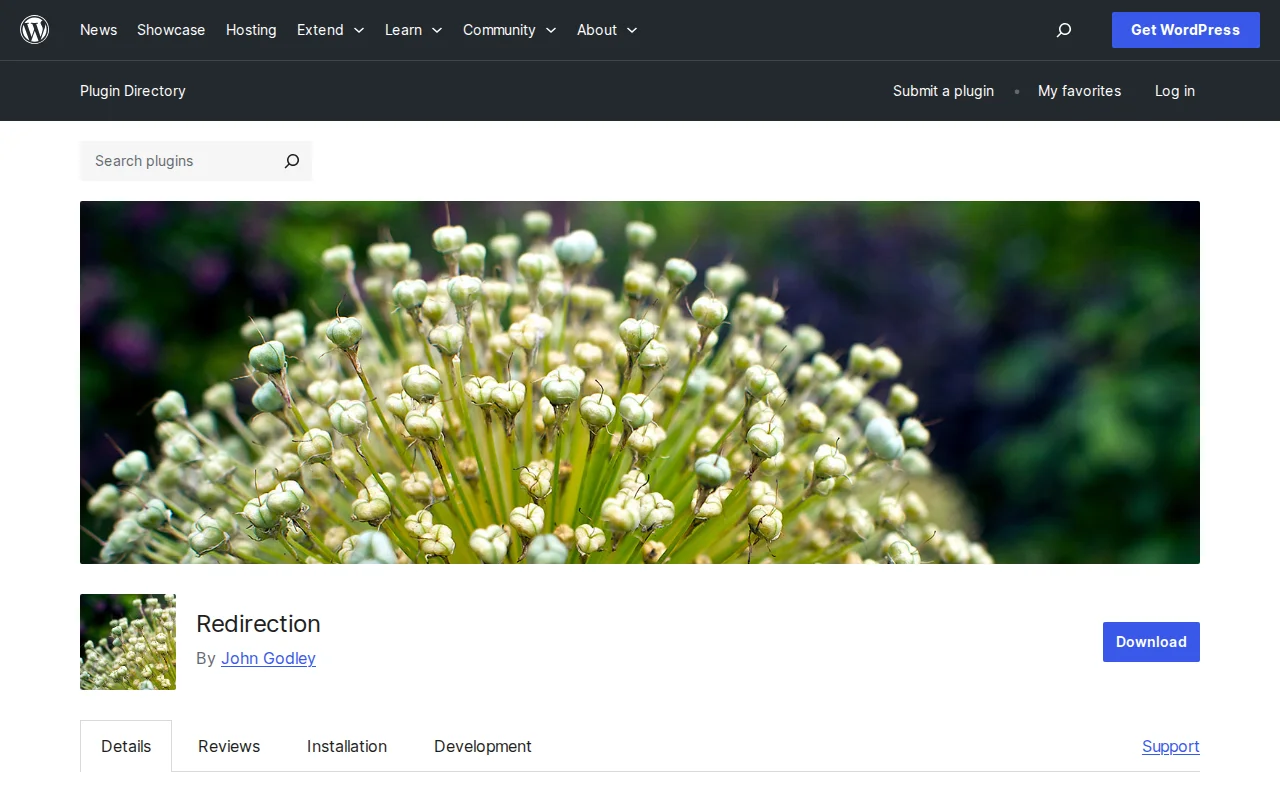Expand the Community menu
Viewport: 1280px width, 800px height.
click(x=499, y=30)
